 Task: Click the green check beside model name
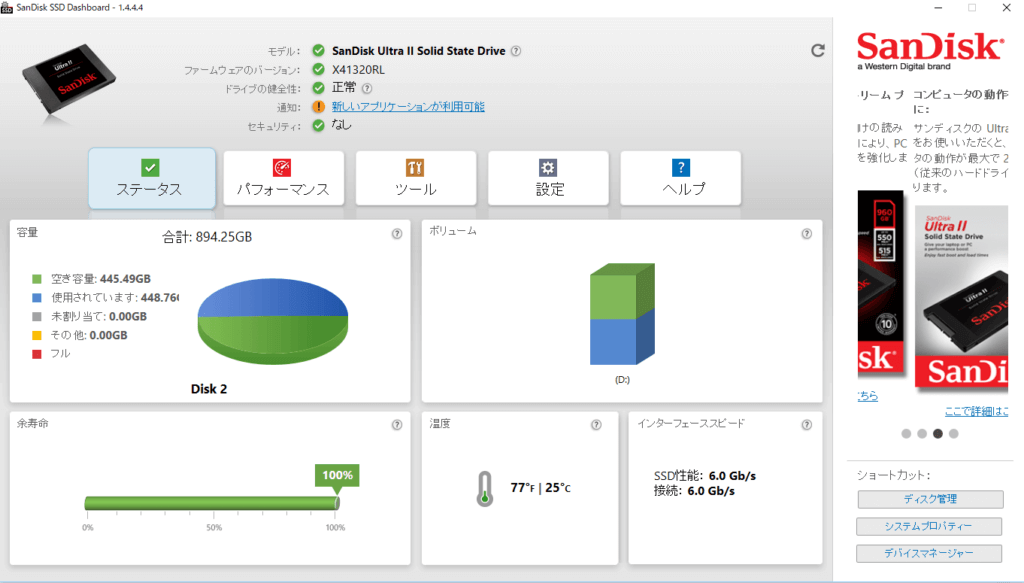pos(318,50)
